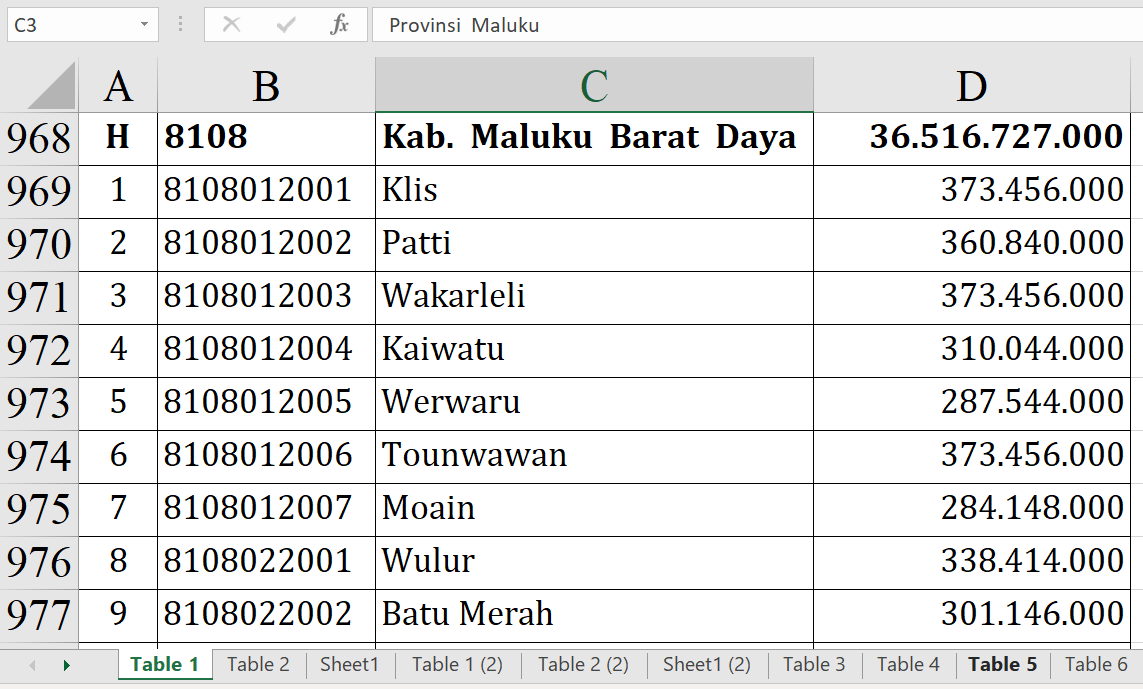Click the Select All corner triangle
The image size is (1143, 689).
(x=52, y=87)
